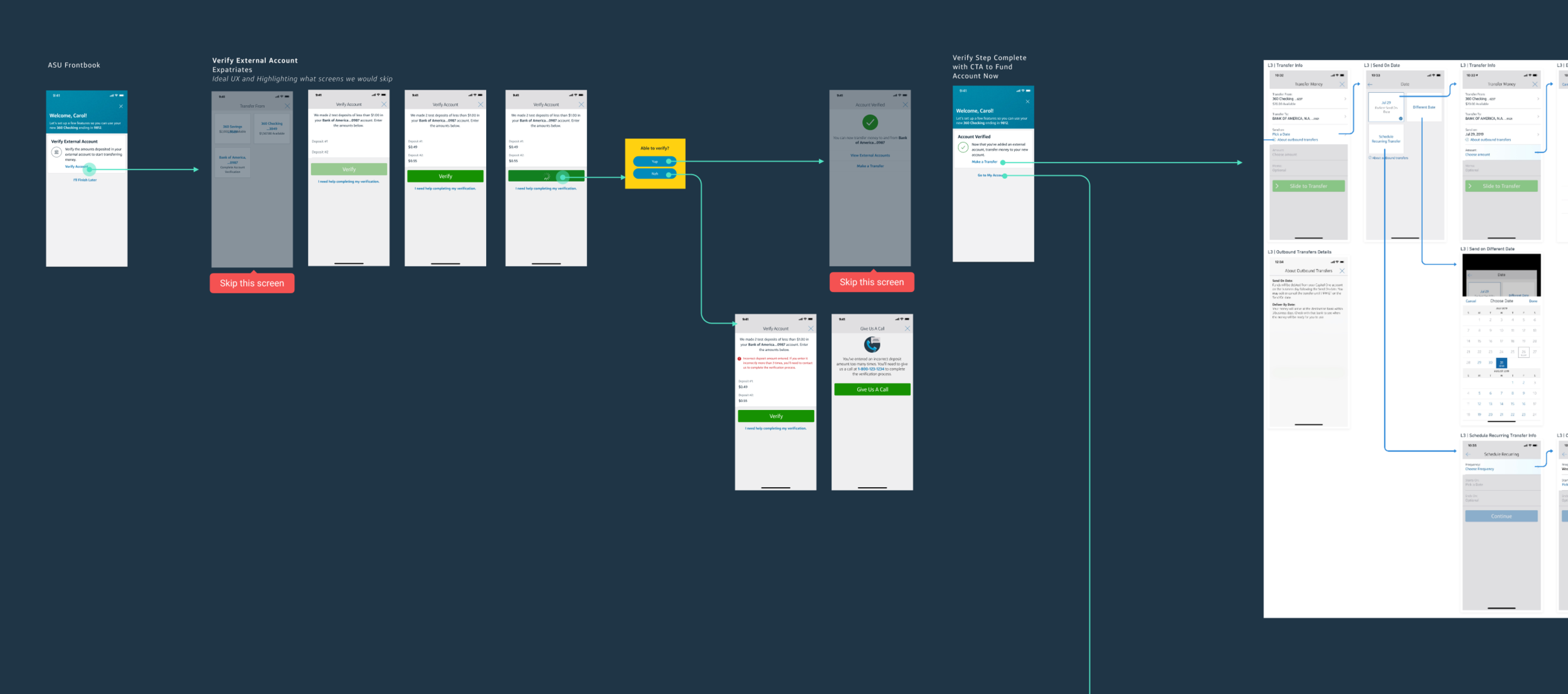1568x694 pixels.
Task: Click Cancel in Choose Date picker
Action: click(x=1471, y=301)
